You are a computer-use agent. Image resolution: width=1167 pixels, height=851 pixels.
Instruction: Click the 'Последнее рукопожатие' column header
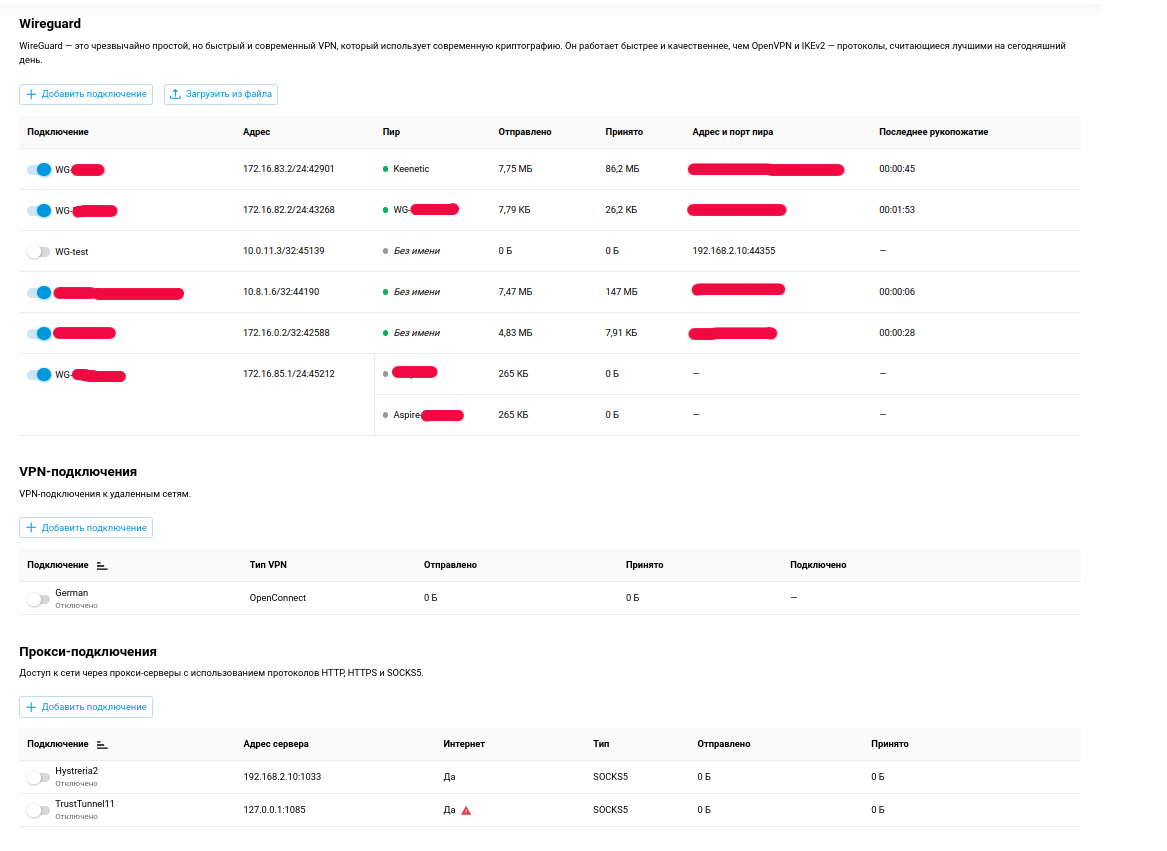pyautogui.click(x=933, y=132)
